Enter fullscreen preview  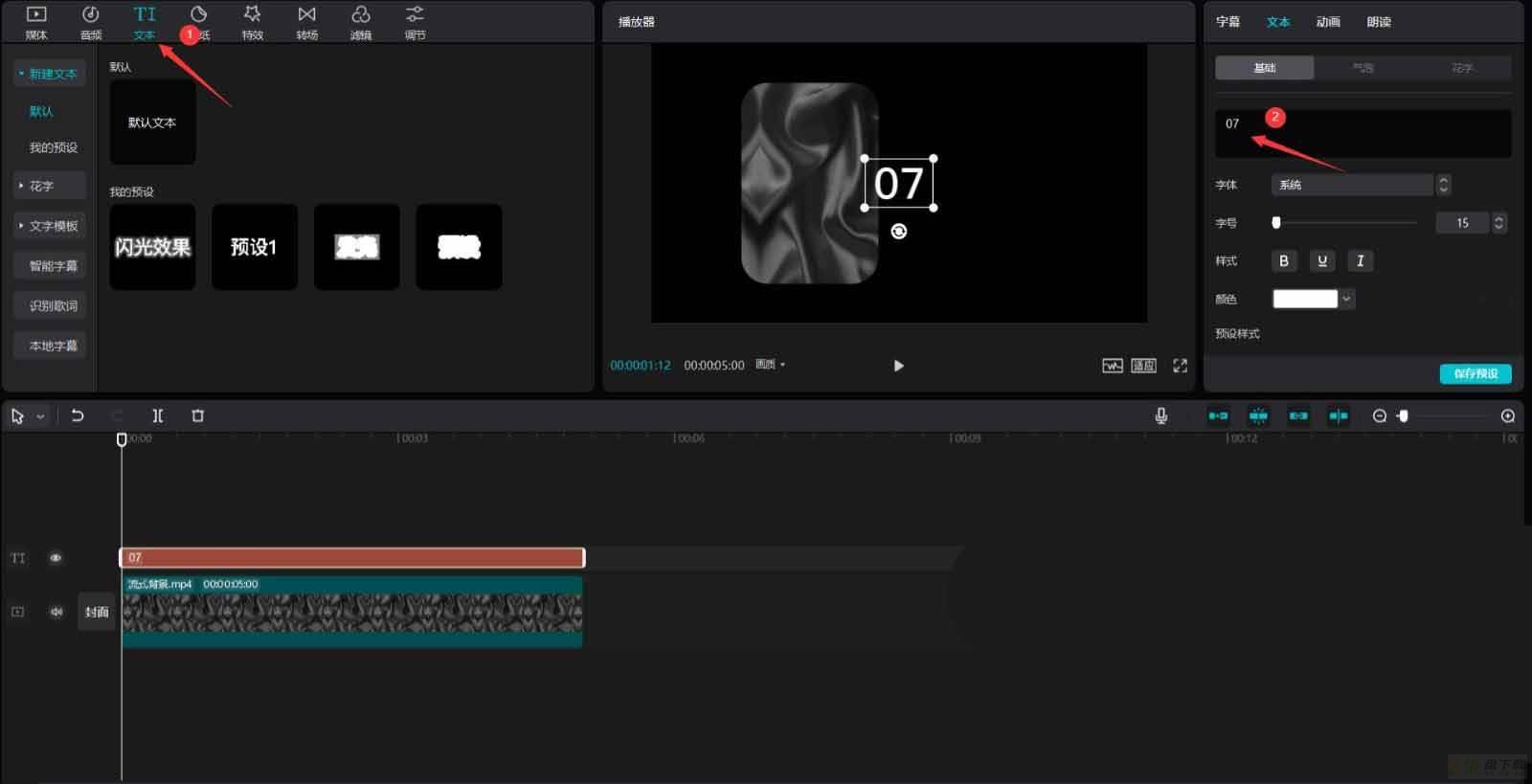[x=1180, y=366]
